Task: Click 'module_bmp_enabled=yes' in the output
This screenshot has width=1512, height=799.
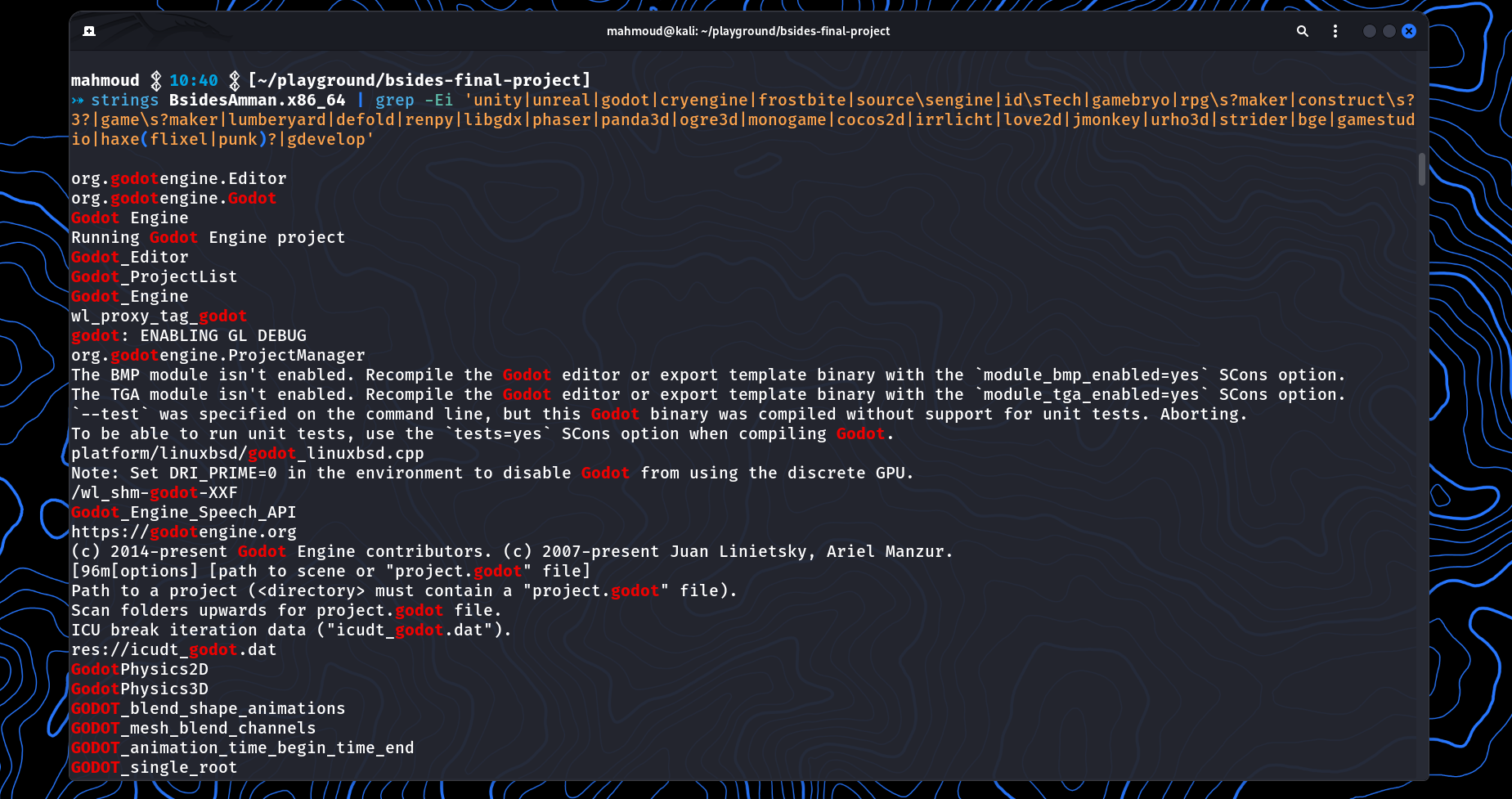Action: (x=1092, y=375)
